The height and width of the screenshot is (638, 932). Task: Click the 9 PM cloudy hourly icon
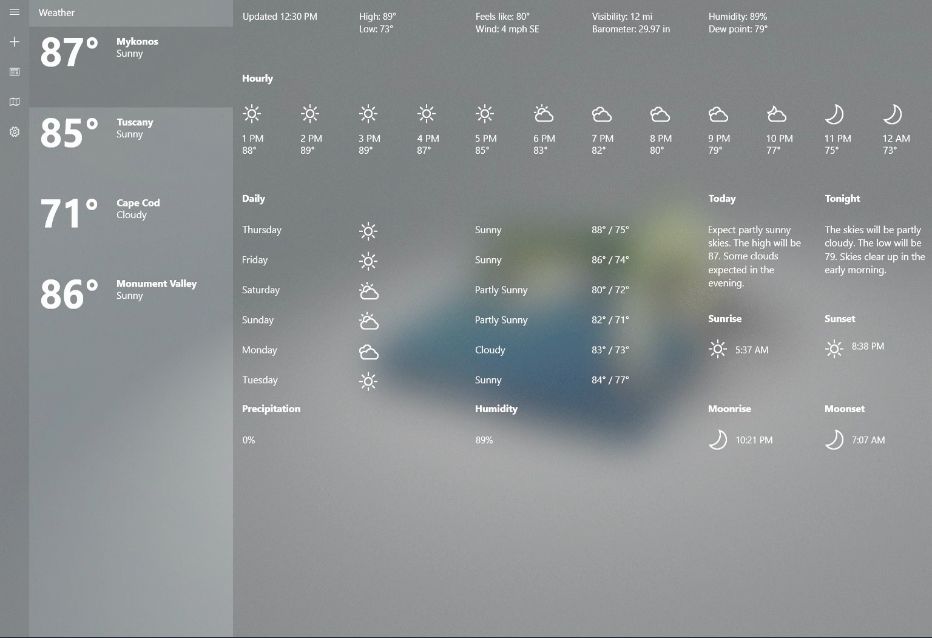coord(718,114)
